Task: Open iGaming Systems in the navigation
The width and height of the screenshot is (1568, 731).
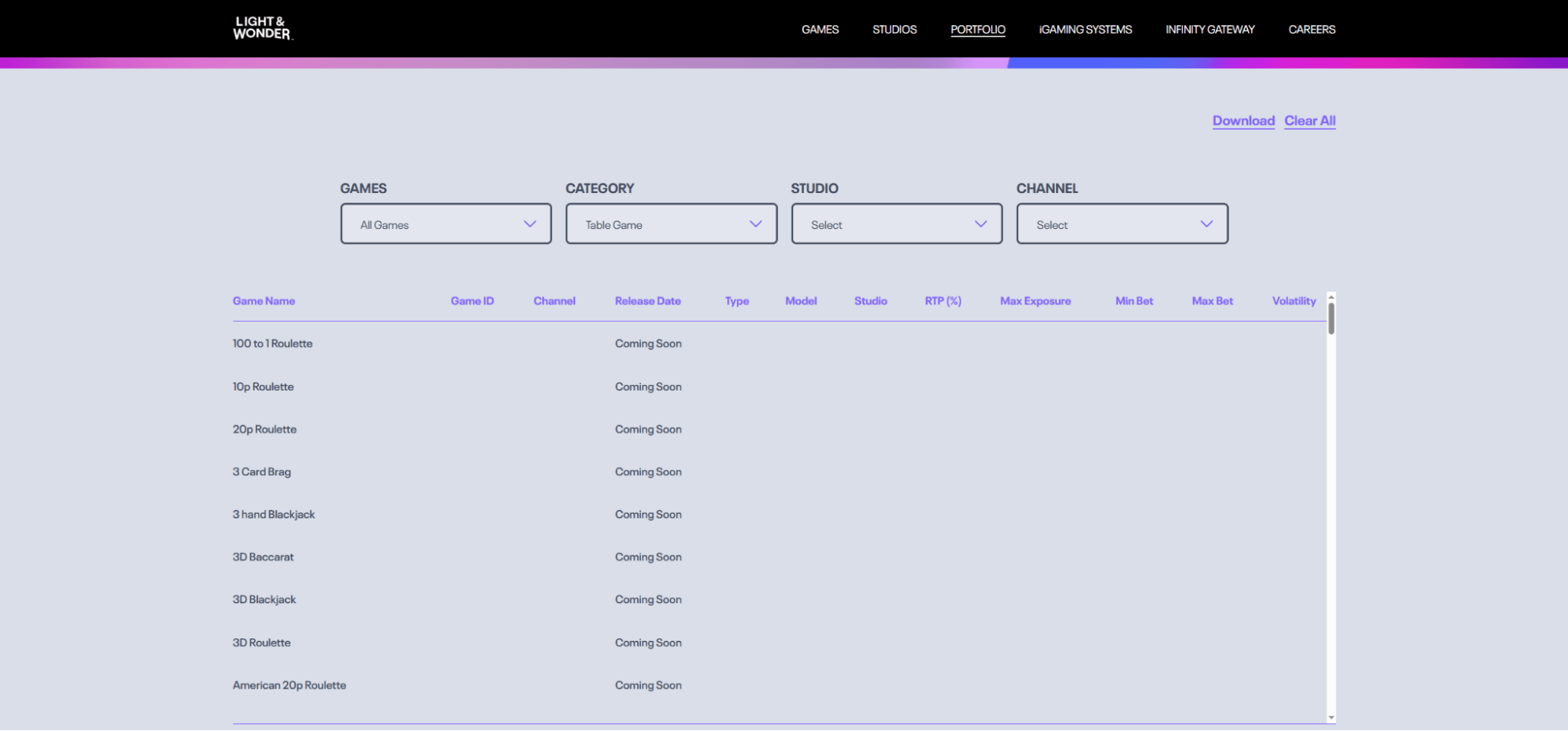Action: point(1086,30)
